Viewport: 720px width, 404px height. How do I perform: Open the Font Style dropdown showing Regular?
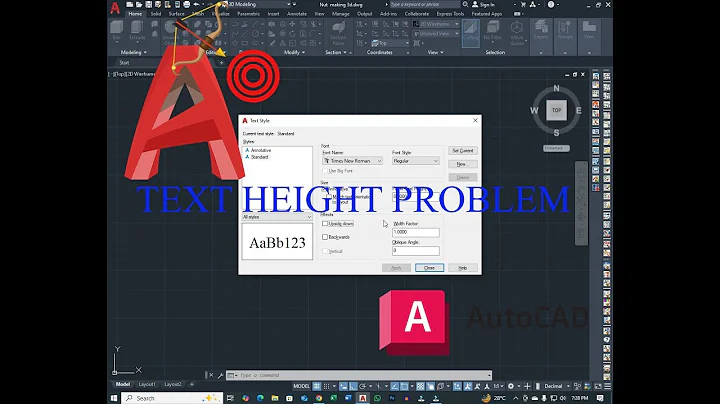pyautogui.click(x=416, y=161)
